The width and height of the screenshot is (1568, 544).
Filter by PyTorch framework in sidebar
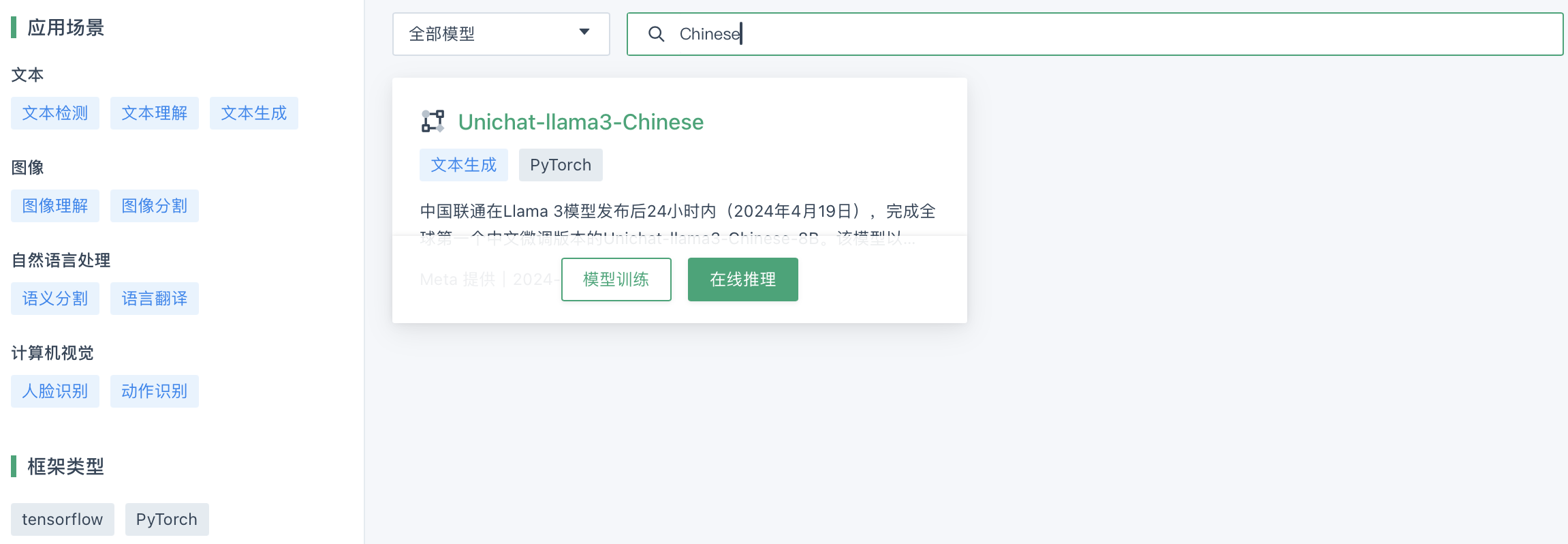(x=167, y=519)
